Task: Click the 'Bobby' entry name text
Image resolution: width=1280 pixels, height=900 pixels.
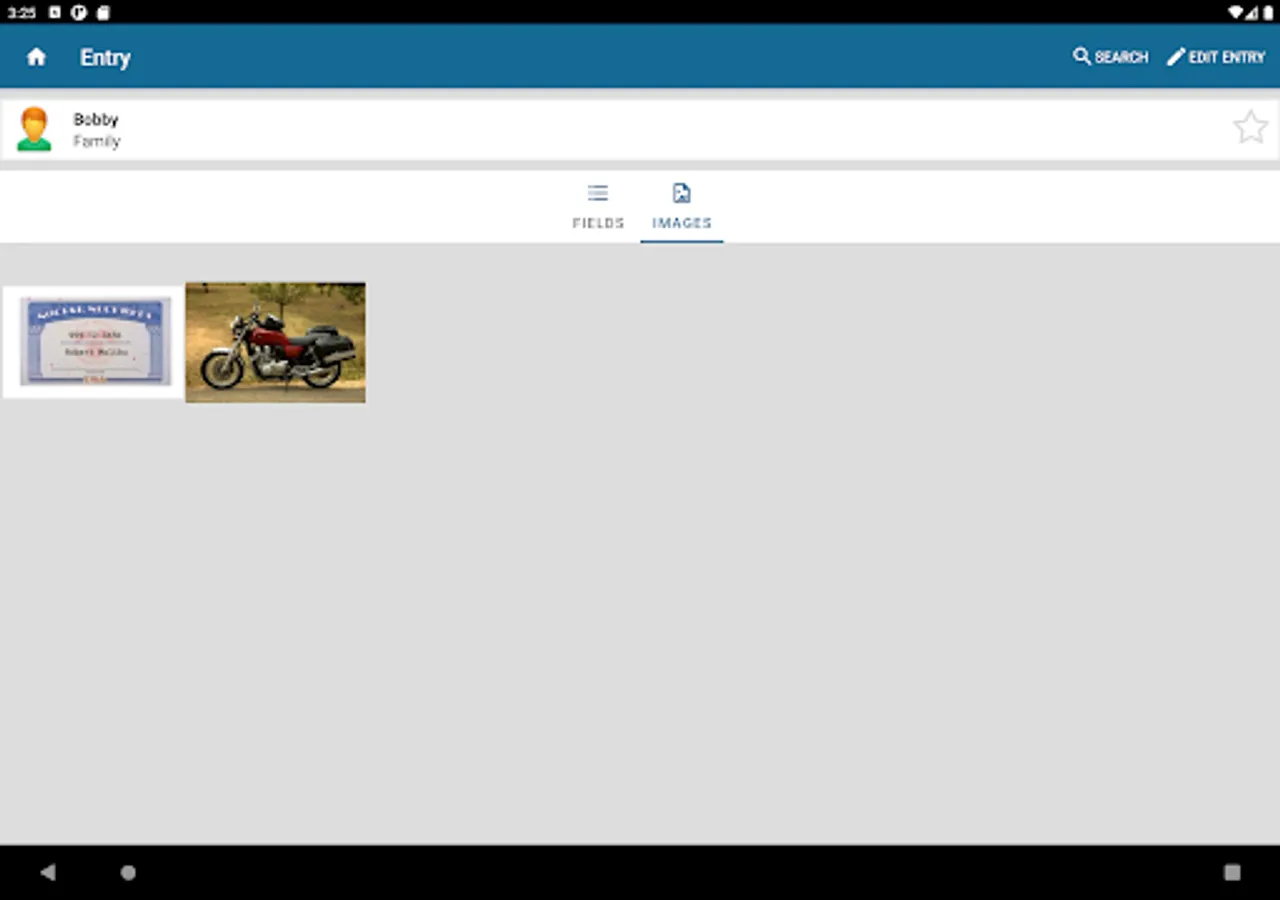Action: tap(96, 119)
